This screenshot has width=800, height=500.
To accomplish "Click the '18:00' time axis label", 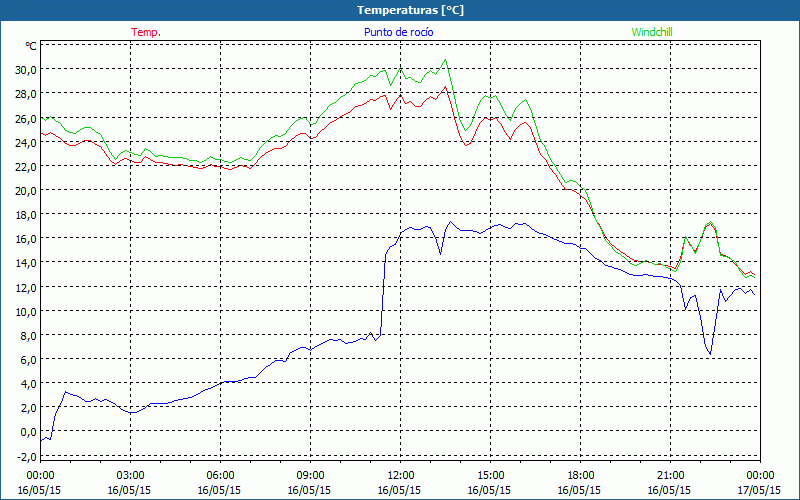I will tap(580, 476).
